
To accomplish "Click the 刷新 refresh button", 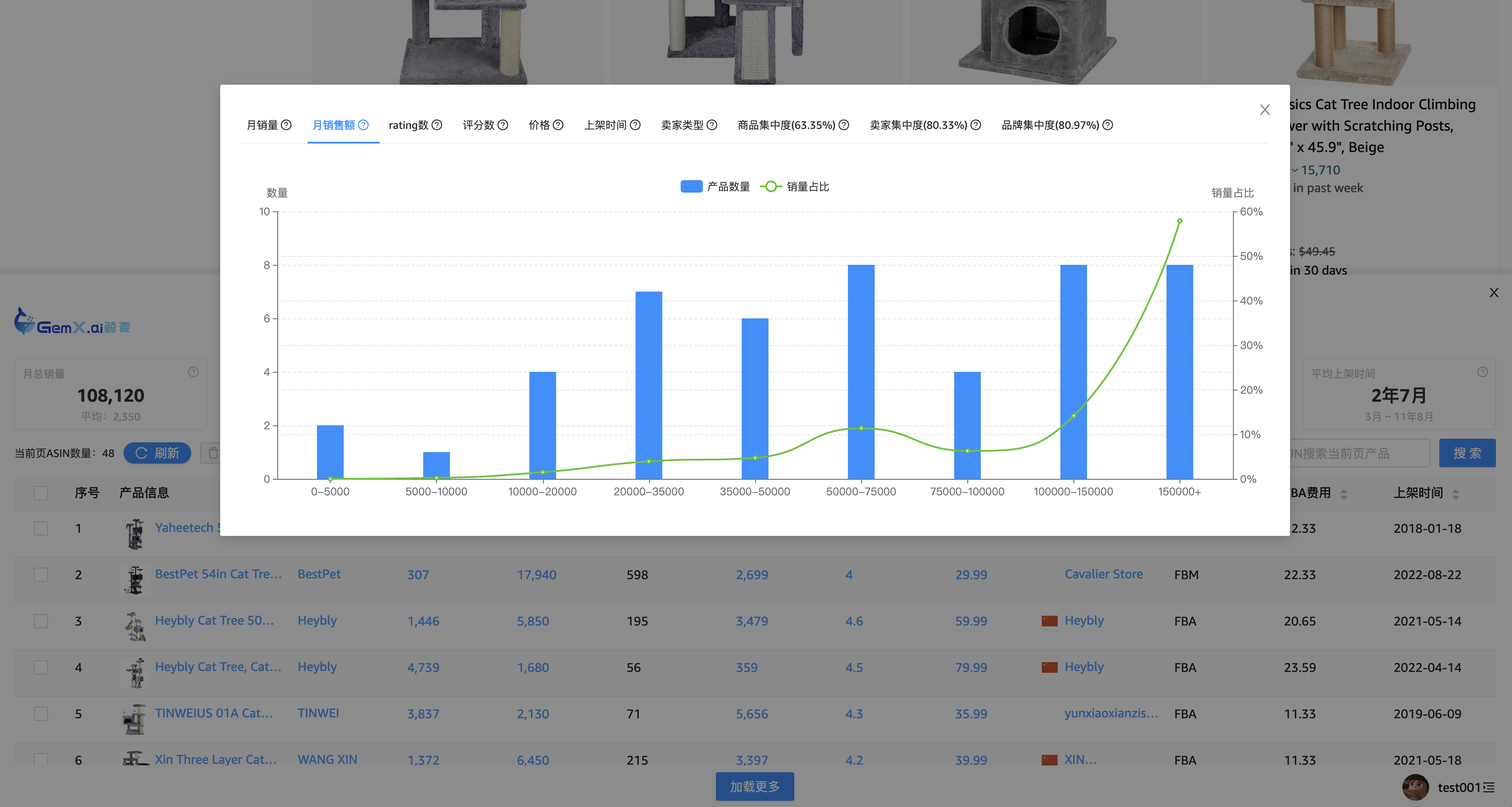I will [x=157, y=453].
